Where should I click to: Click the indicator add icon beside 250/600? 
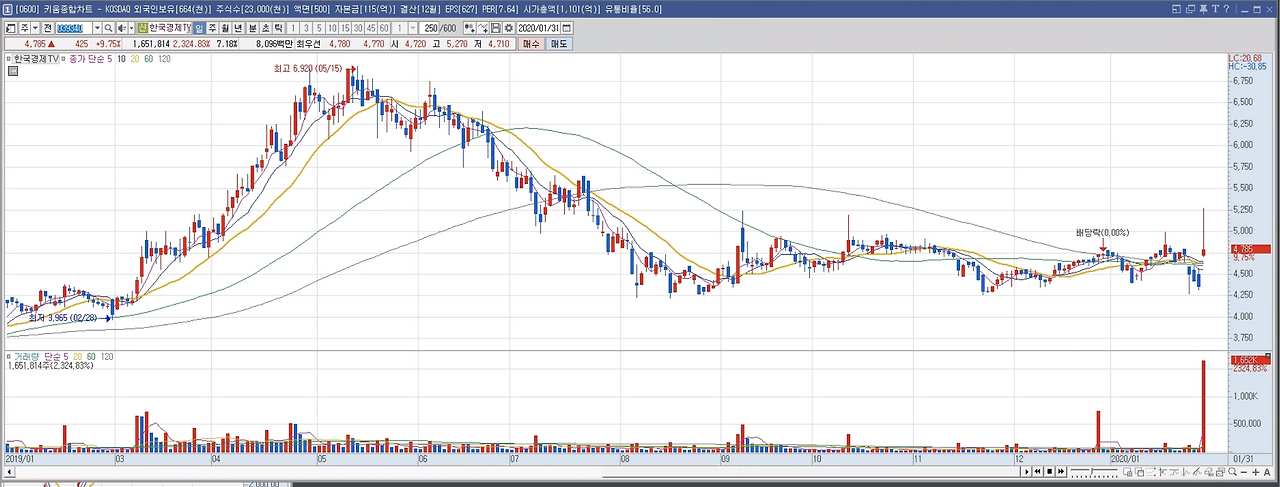[468, 28]
